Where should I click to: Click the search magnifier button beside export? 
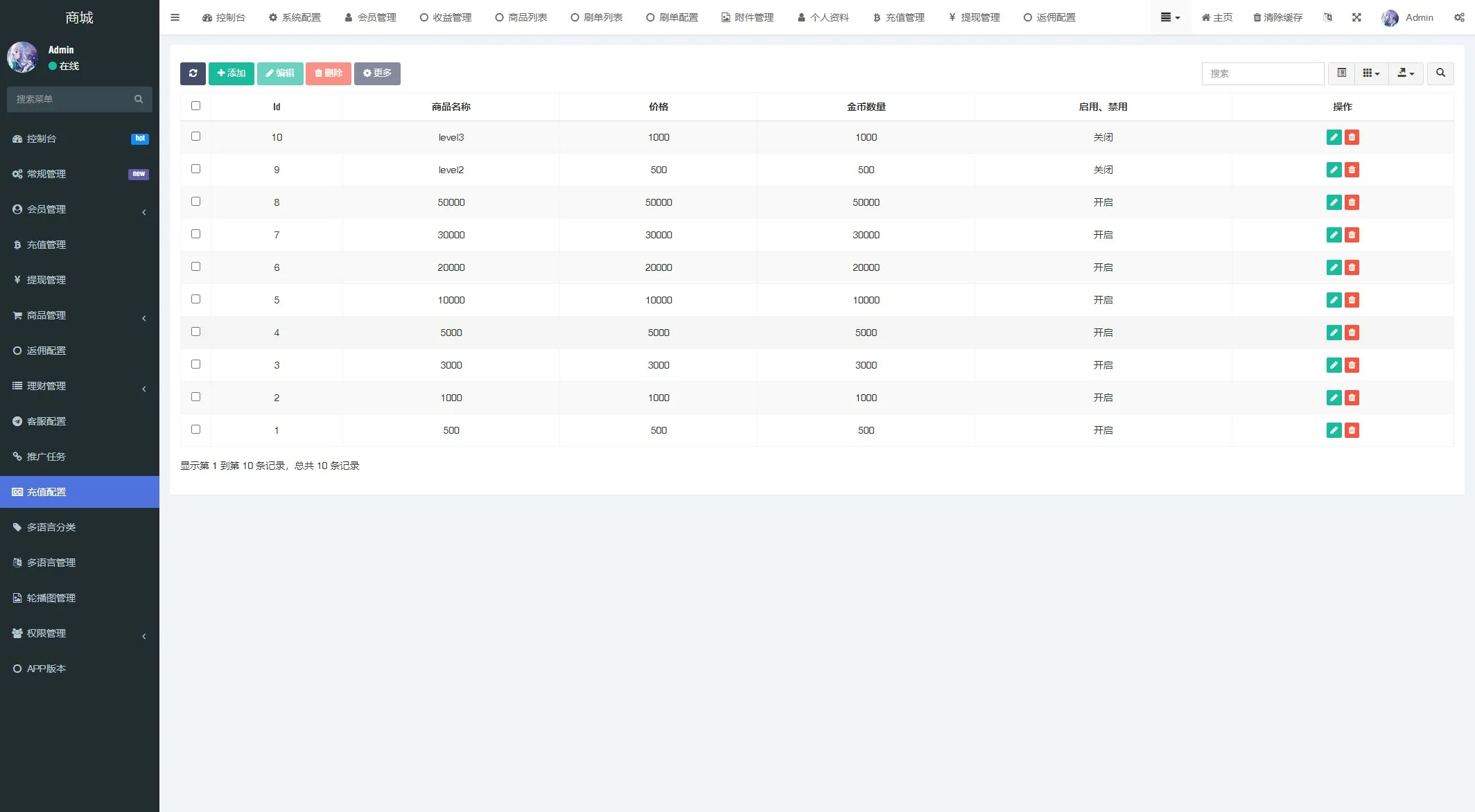coord(1440,73)
